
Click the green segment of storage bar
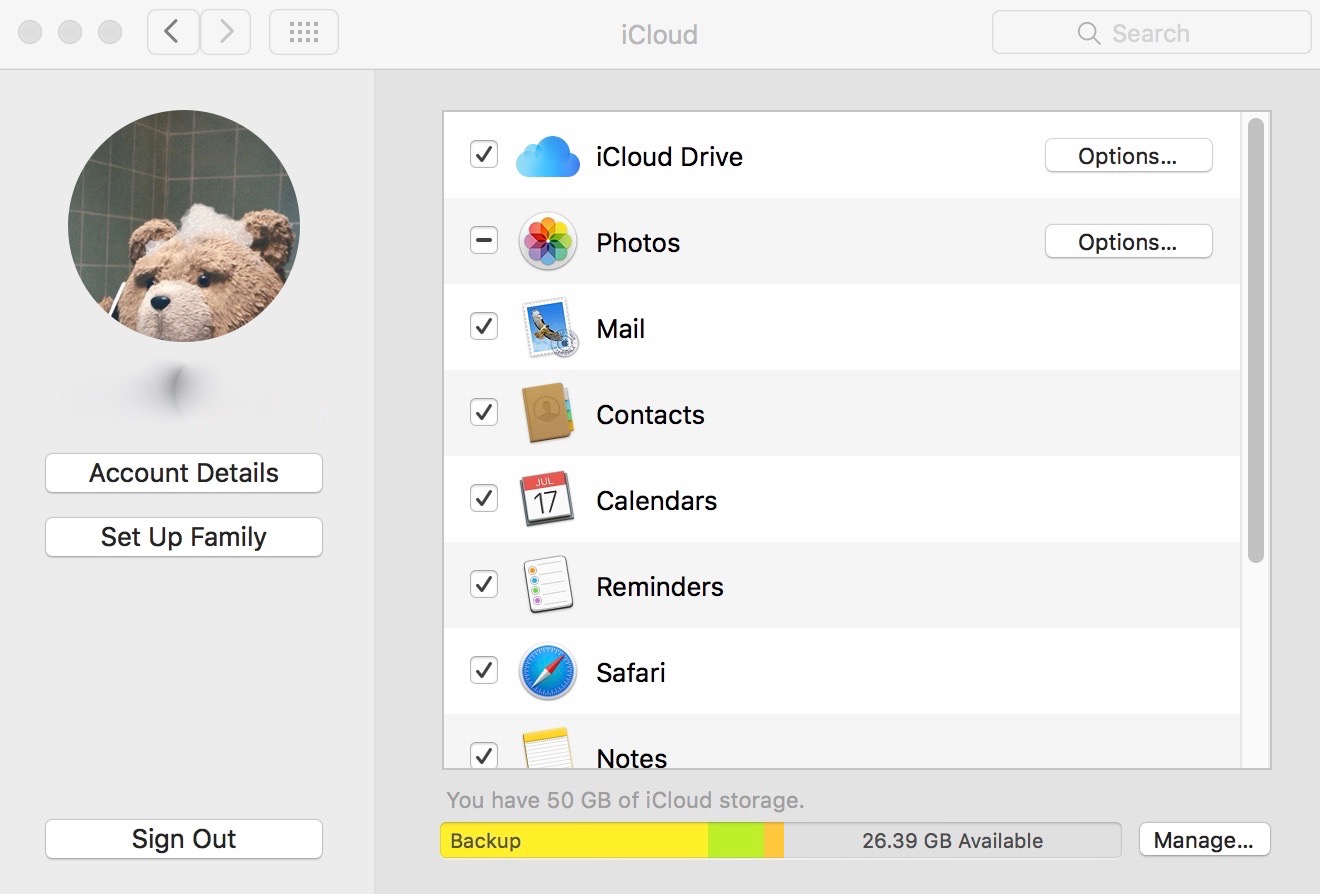point(736,841)
